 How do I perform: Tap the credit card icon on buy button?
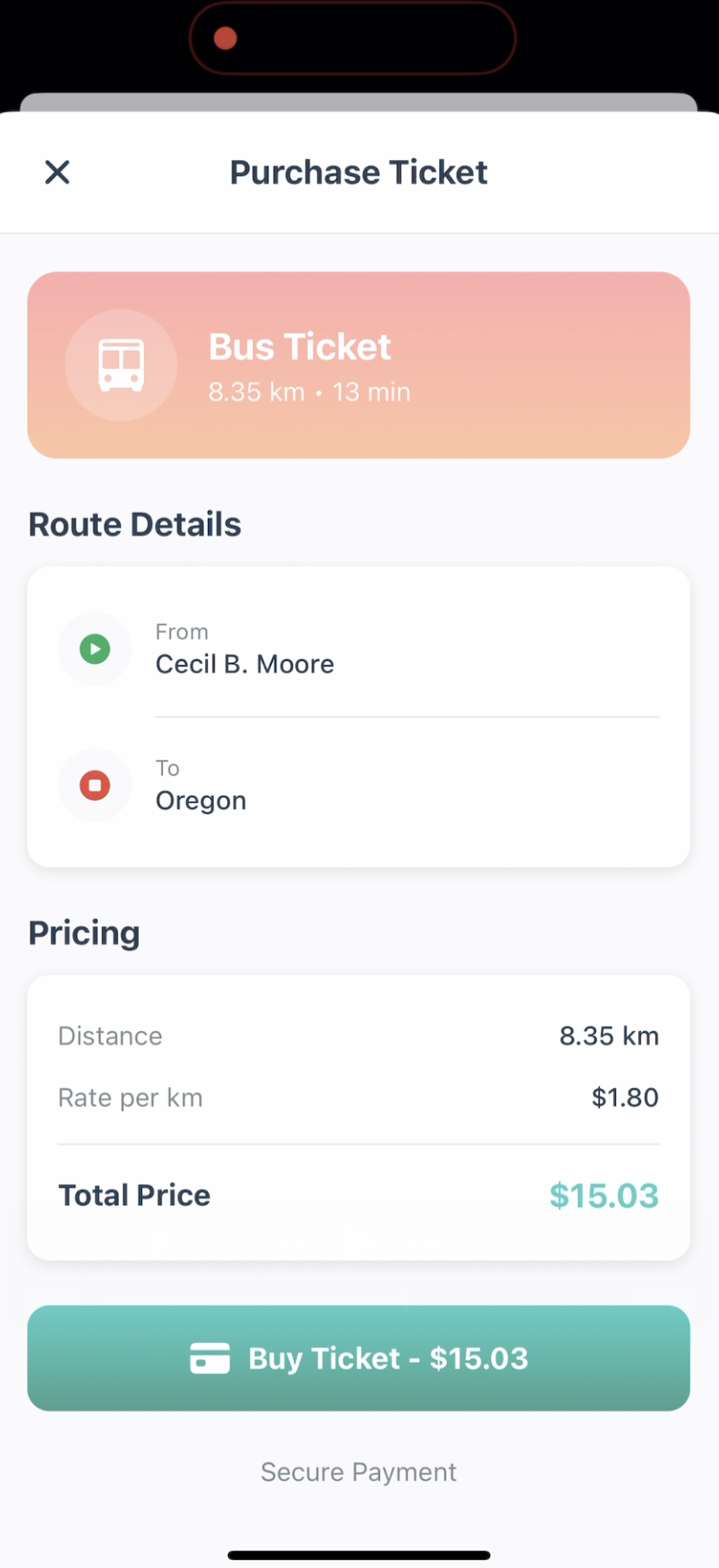pos(210,1358)
